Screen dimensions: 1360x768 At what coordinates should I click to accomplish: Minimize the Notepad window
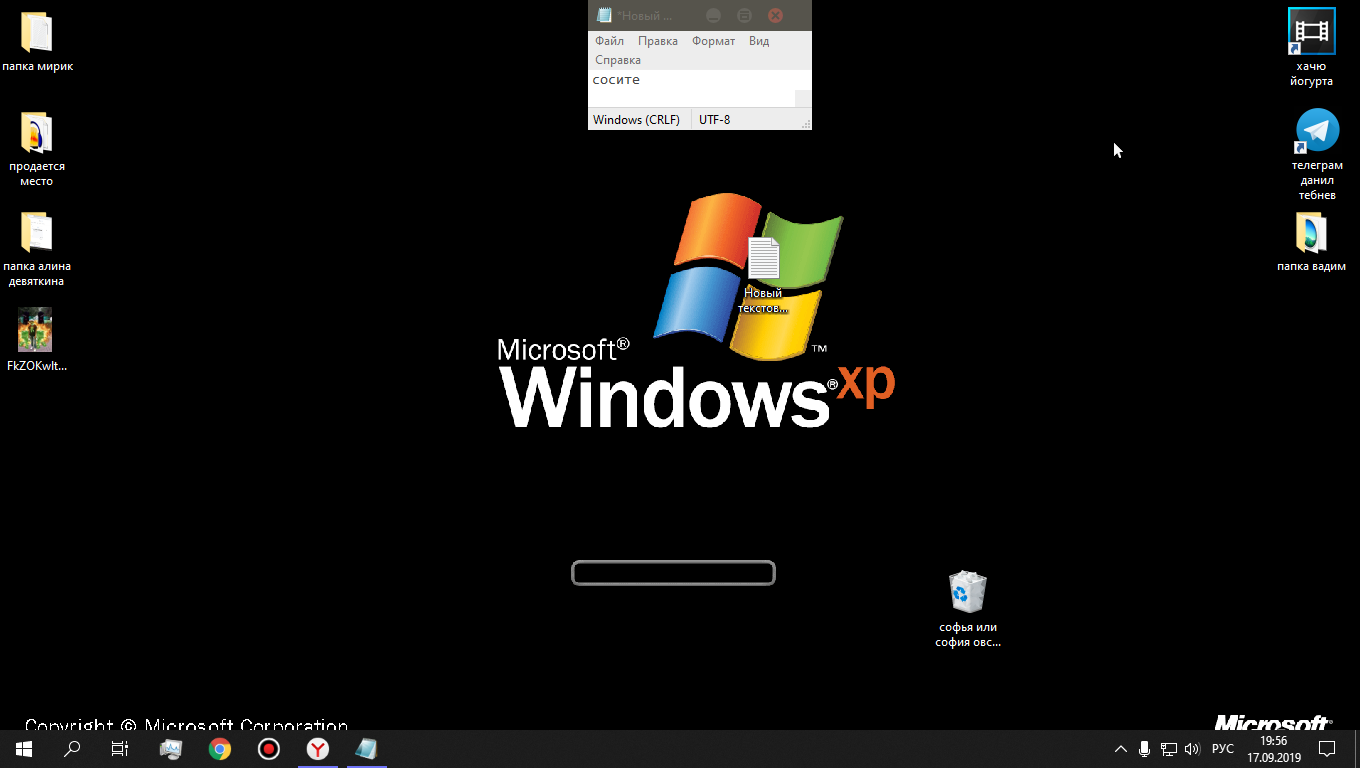pyautogui.click(x=713, y=15)
